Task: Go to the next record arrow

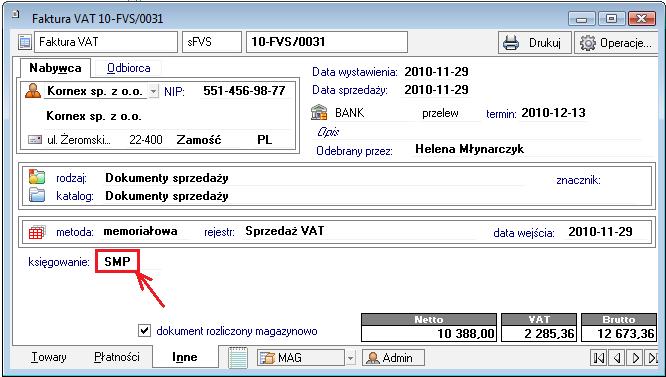Action: (635, 358)
